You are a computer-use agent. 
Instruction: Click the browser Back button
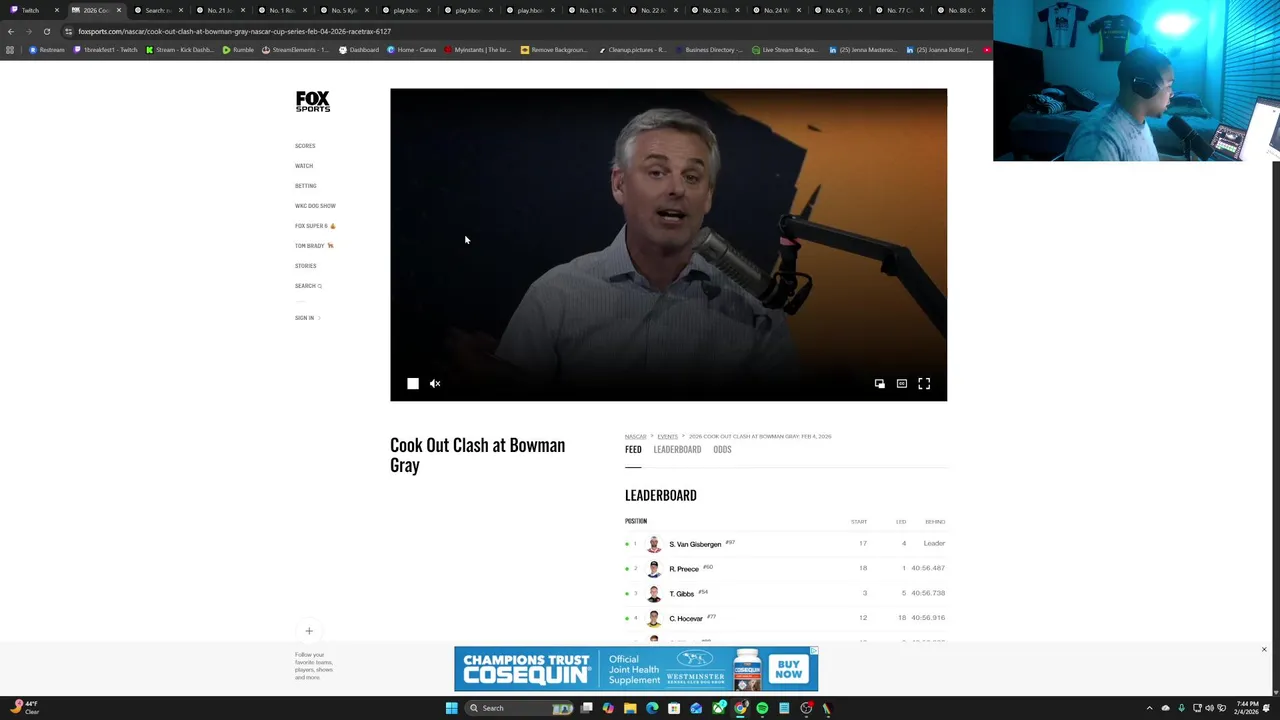coord(11,31)
